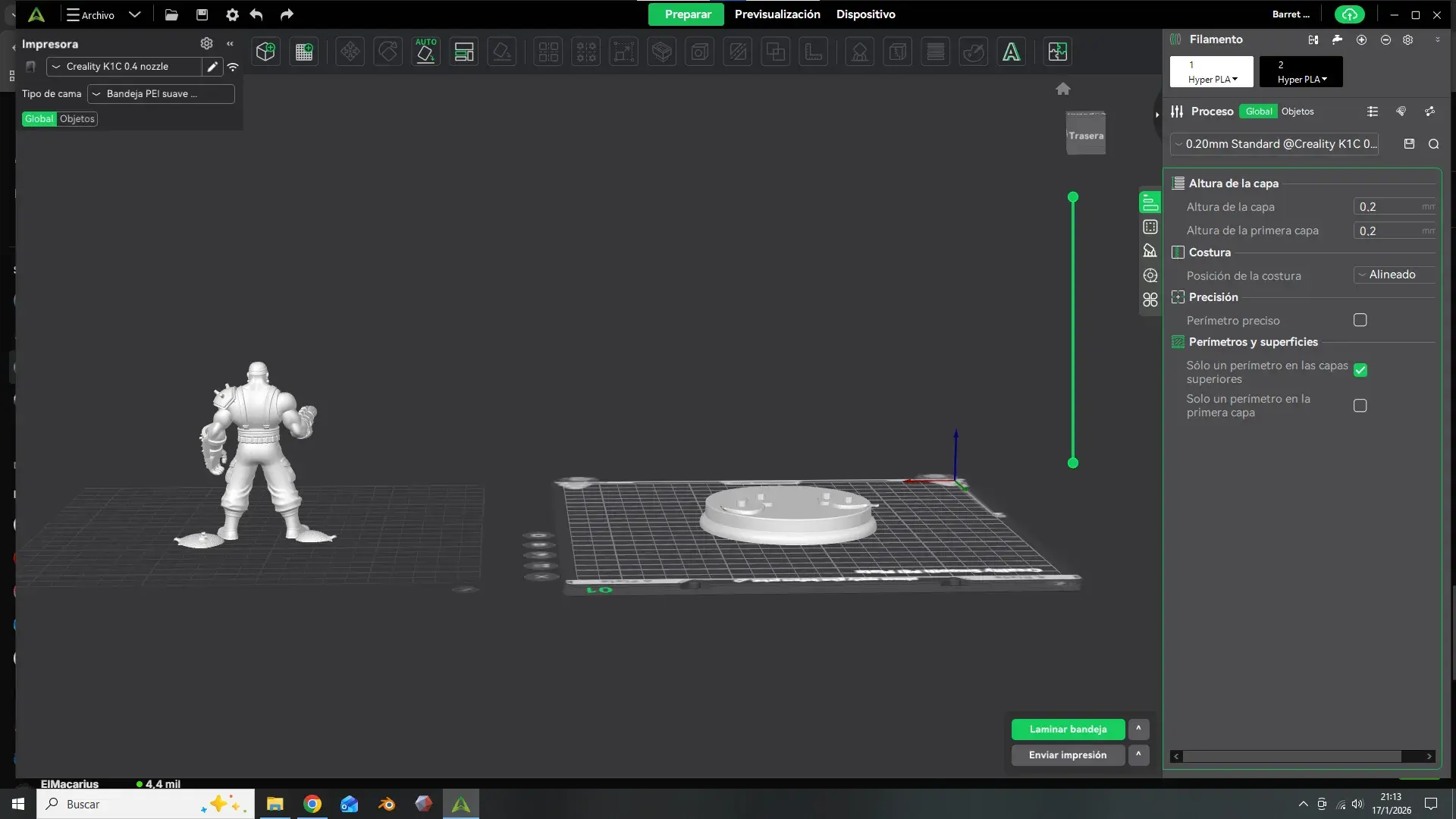
Task: Click the edit printer preset pencil icon
Action: (x=212, y=67)
